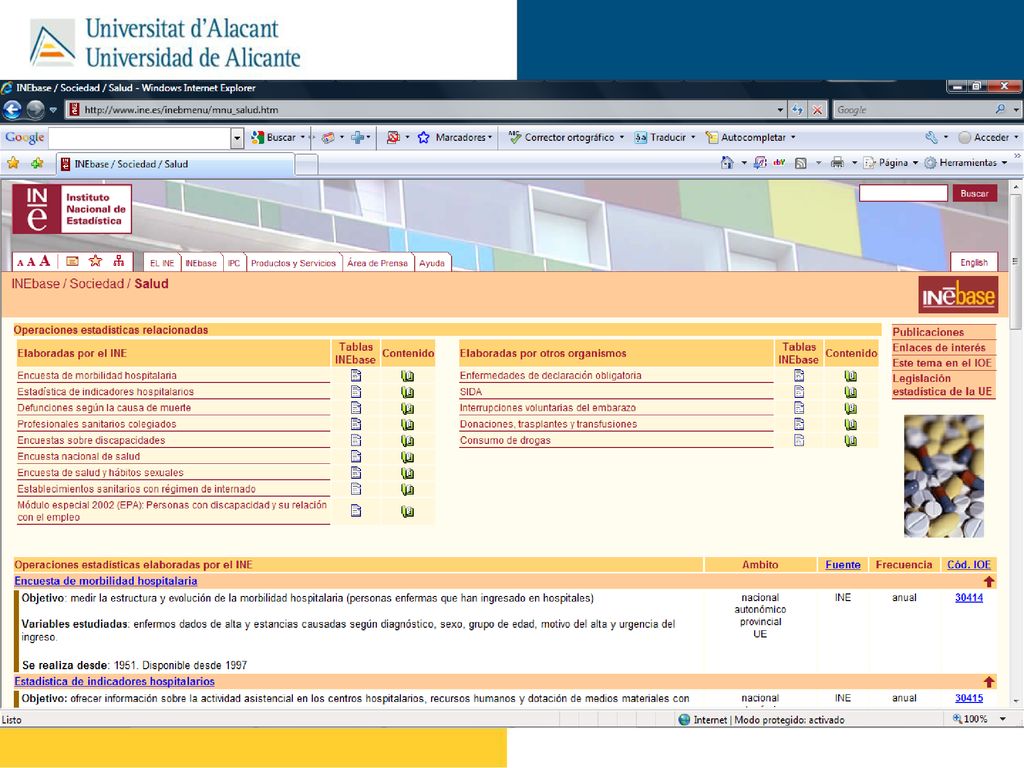Stop loading with the red X icon
This screenshot has width=1024, height=768.
(817, 110)
